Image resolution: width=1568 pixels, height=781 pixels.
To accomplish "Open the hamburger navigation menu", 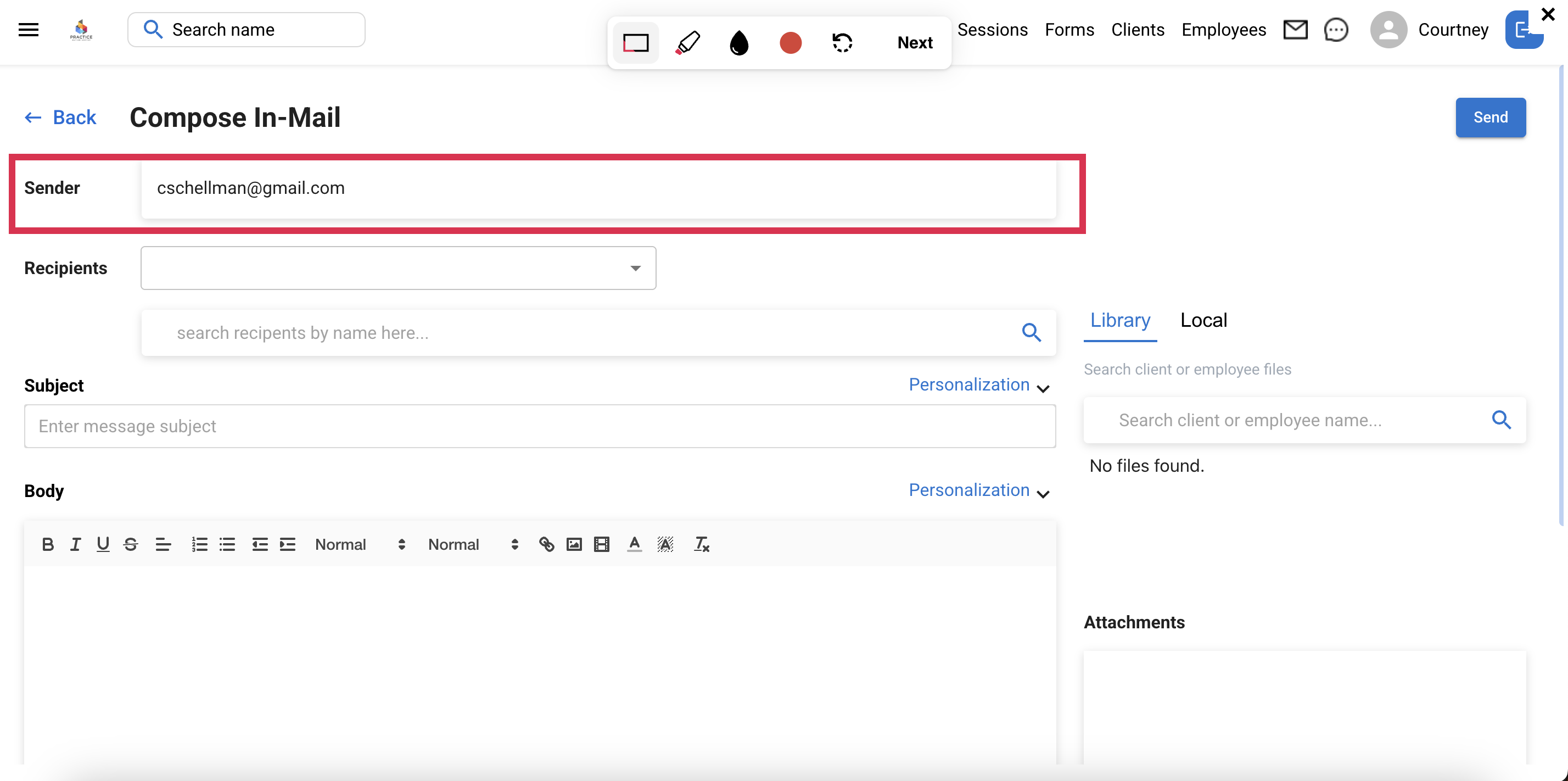I will coord(29,29).
